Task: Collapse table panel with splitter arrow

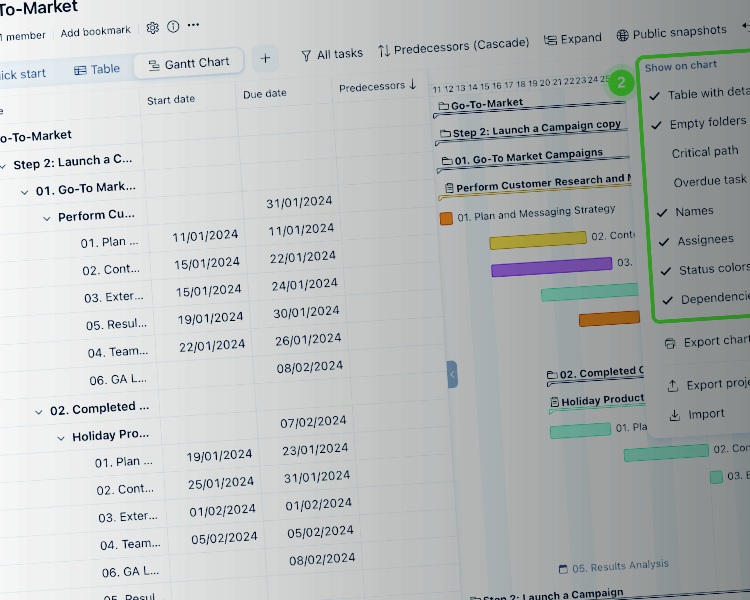Action: 452,374
